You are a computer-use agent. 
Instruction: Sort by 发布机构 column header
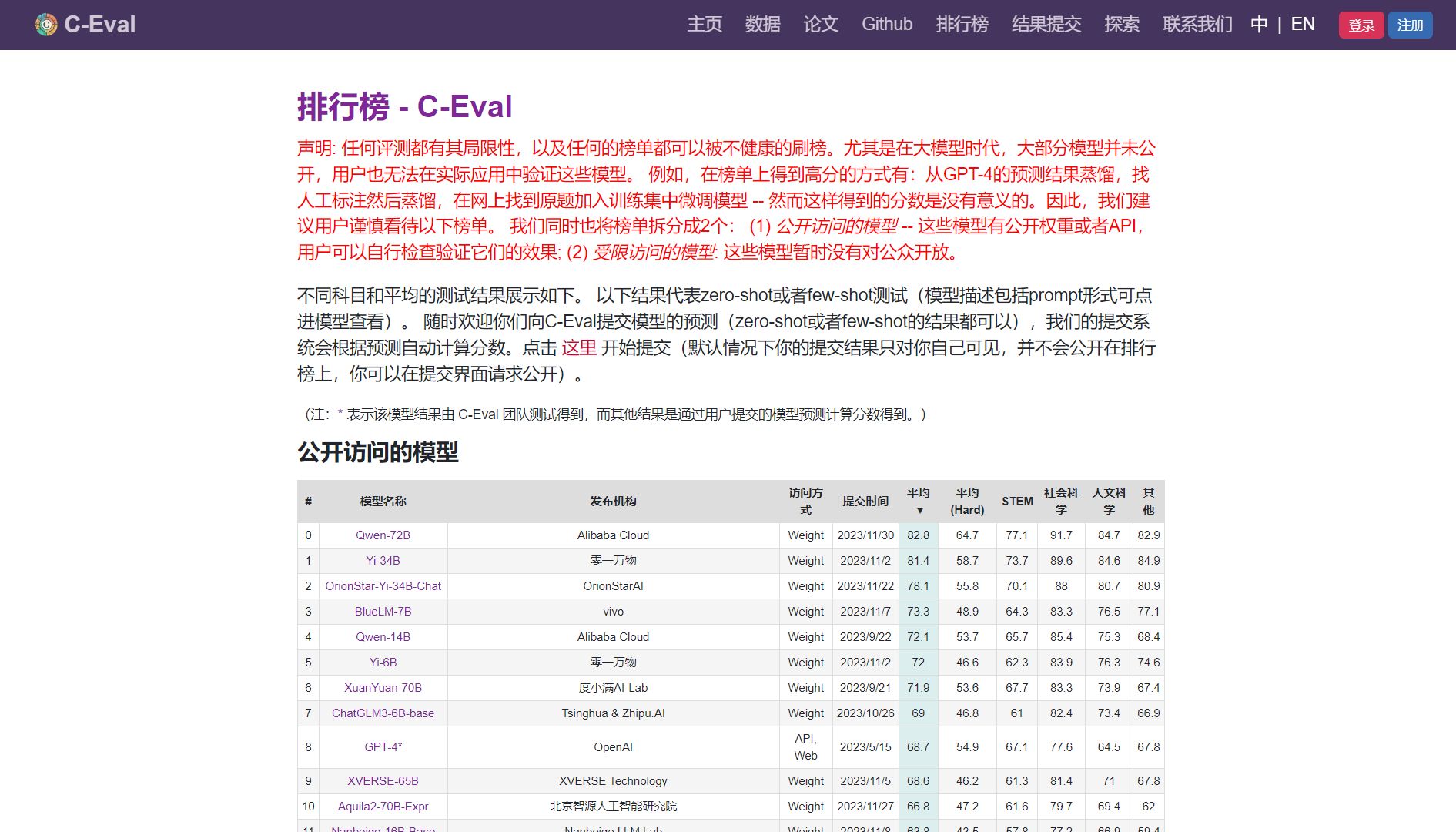click(x=614, y=501)
